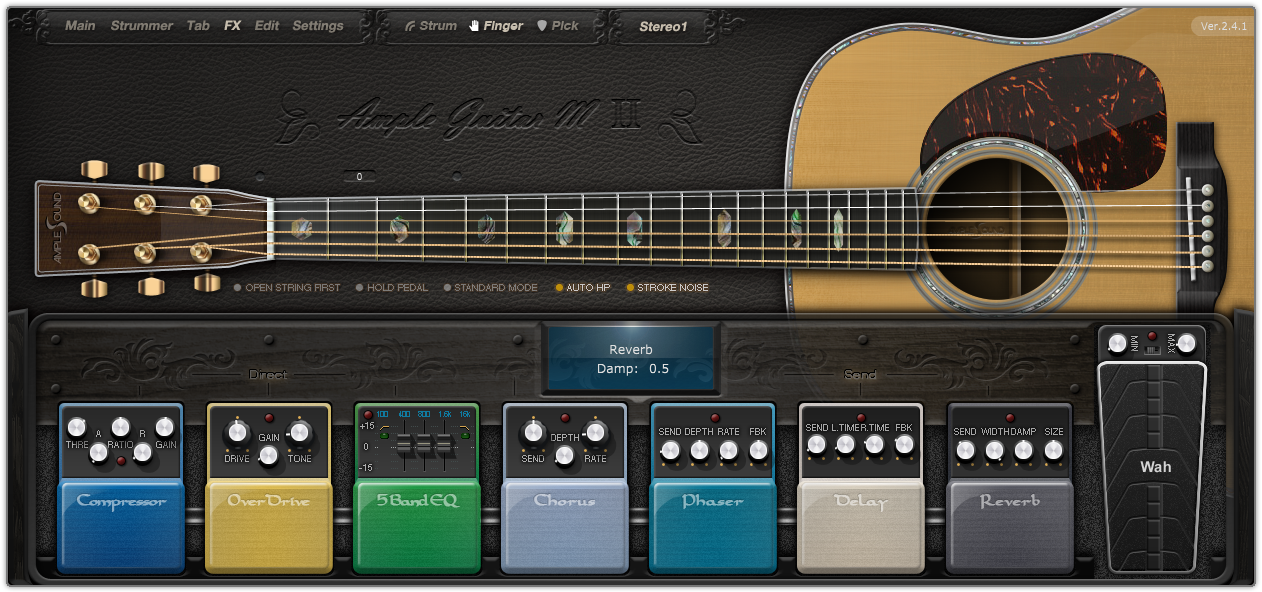Click the Delay L.TIME knob

[846, 447]
